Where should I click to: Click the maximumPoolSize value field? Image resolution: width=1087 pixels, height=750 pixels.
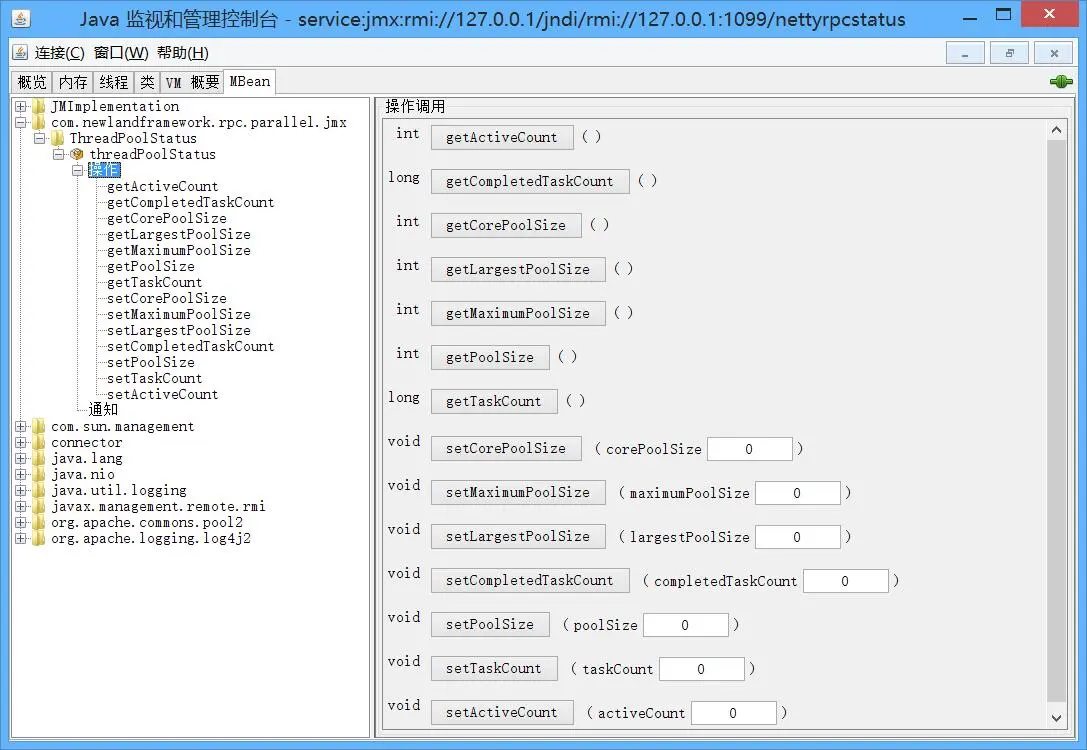(x=797, y=493)
